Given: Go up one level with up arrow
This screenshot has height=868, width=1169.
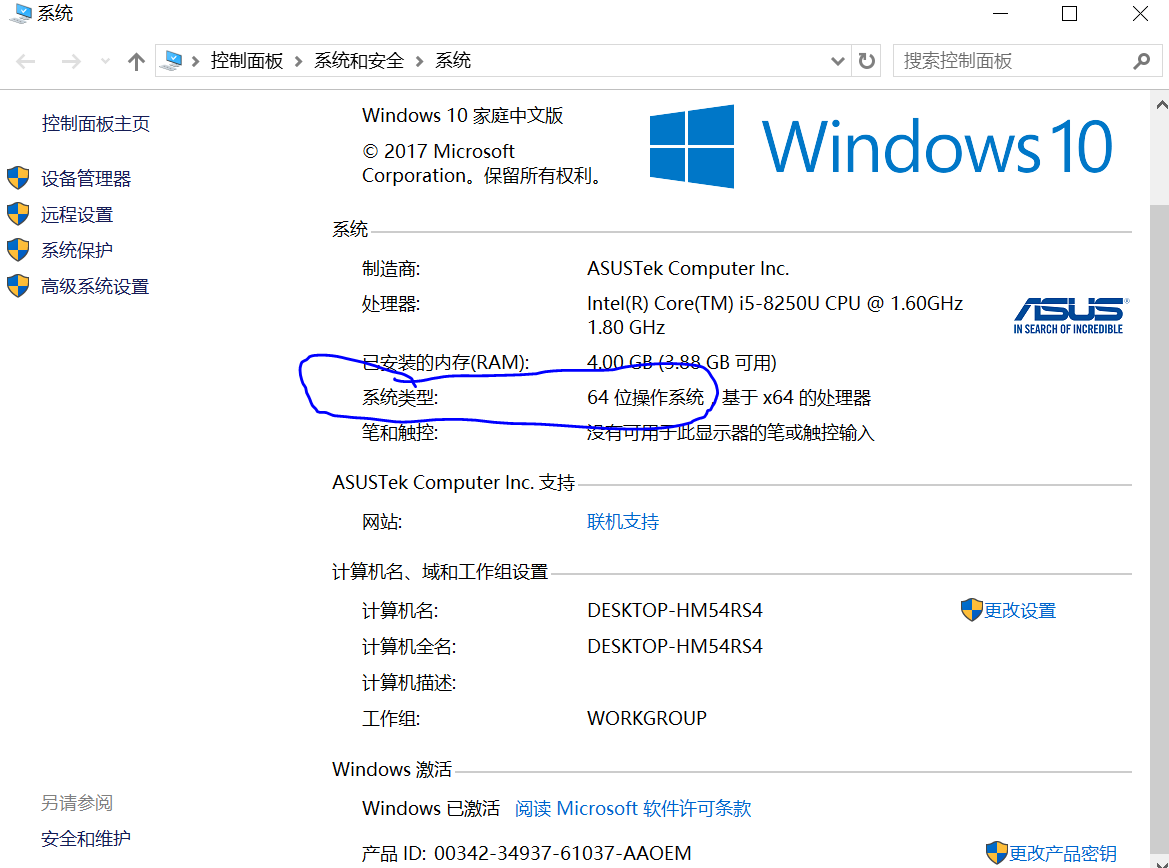Looking at the screenshot, I should (x=136, y=61).
